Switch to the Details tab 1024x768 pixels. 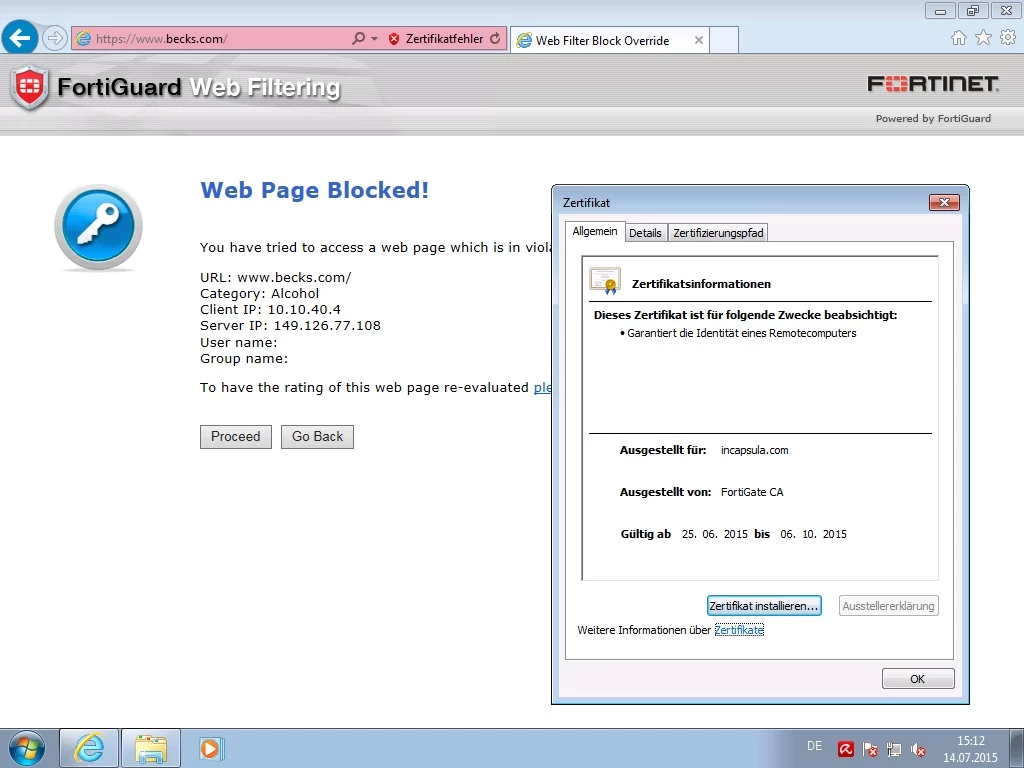(x=645, y=233)
